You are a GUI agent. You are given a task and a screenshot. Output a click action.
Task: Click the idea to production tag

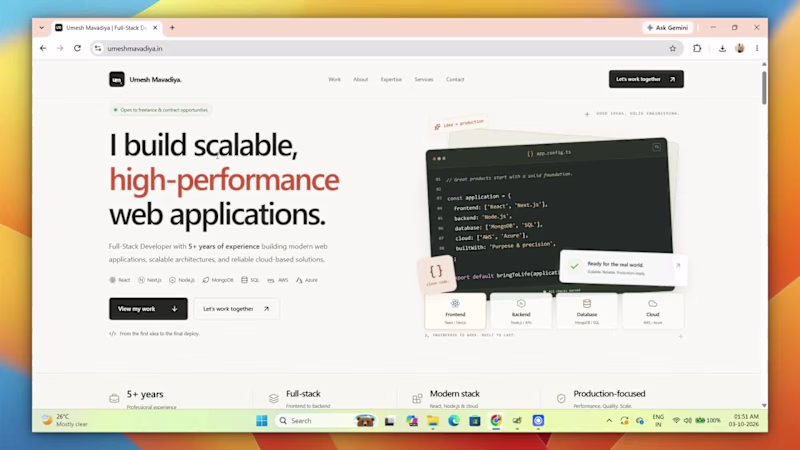click(x=459, y=124)
